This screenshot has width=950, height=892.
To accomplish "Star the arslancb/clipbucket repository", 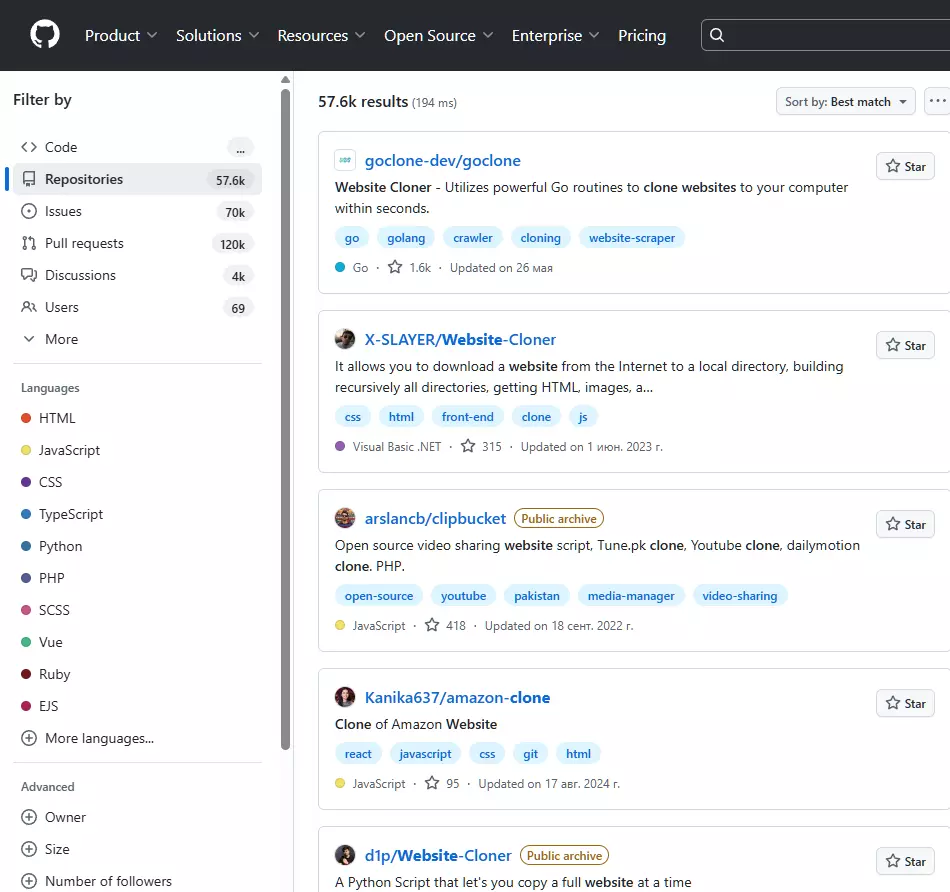I will 905,525.
